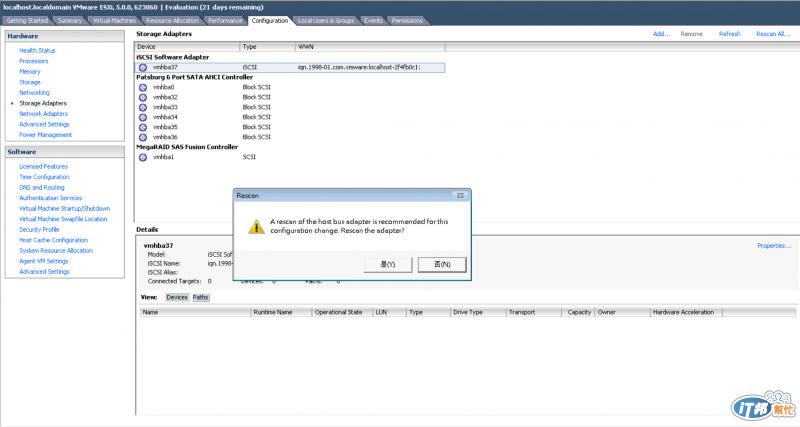The height and width of the screenshot is (427, 800).
Task: Open Networking in Hardware panel
Action: [34, 93]
